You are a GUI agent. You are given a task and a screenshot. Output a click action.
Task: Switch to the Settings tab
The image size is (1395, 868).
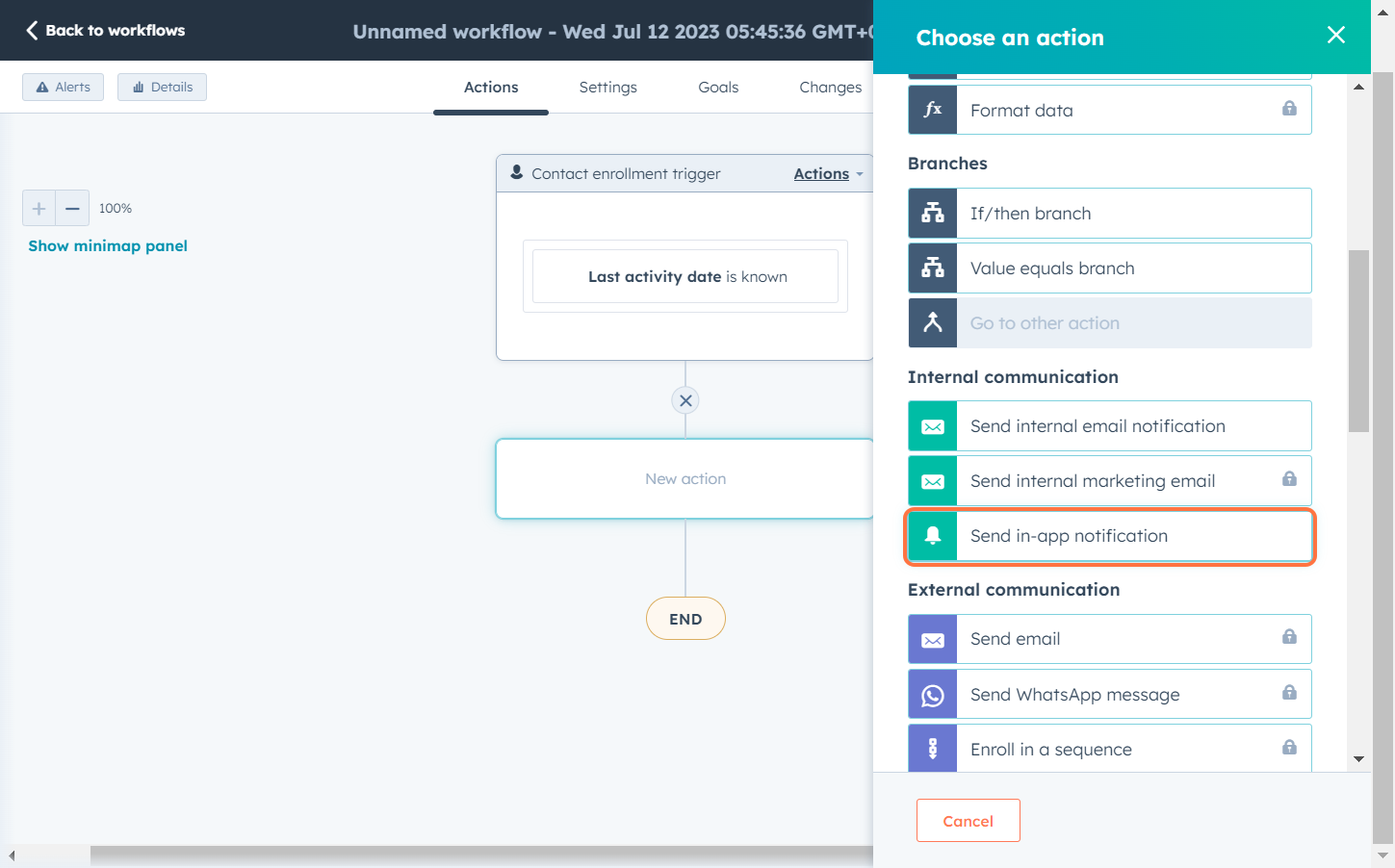tap(607, 88)
